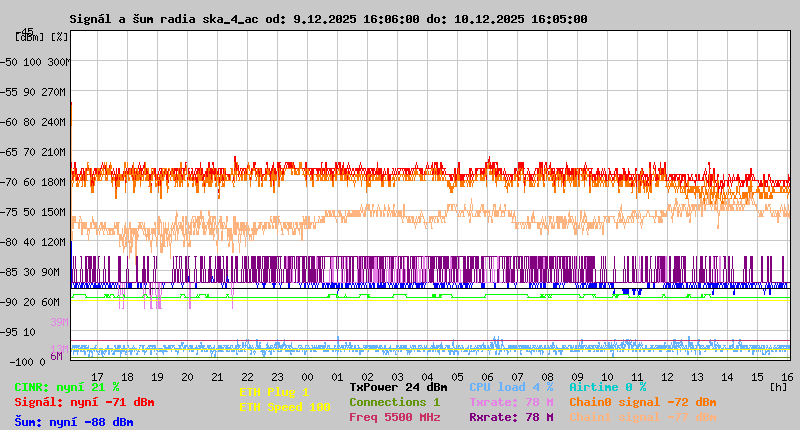Viewport: 800px width, 430px height.
Task: Click the '-60 80 240M' y-axis label
Action: tap(33, 122)
